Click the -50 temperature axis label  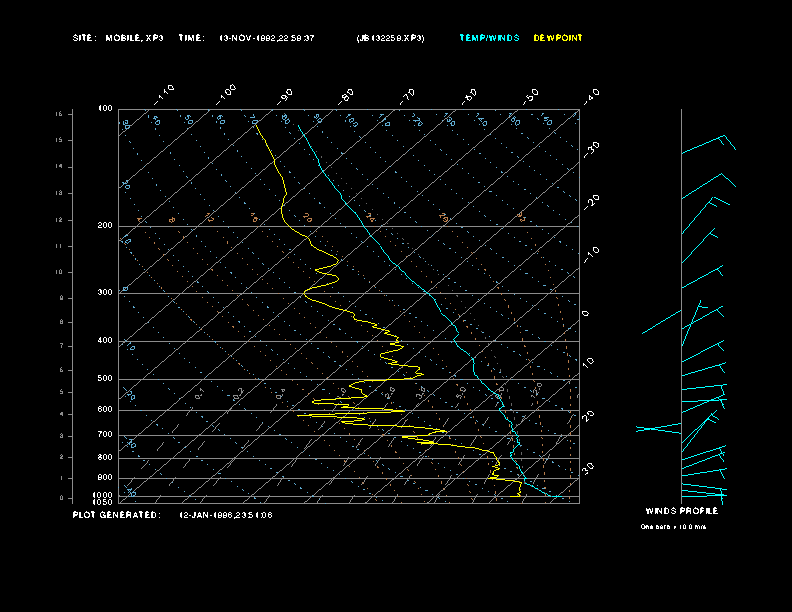(x=531, y=96)
